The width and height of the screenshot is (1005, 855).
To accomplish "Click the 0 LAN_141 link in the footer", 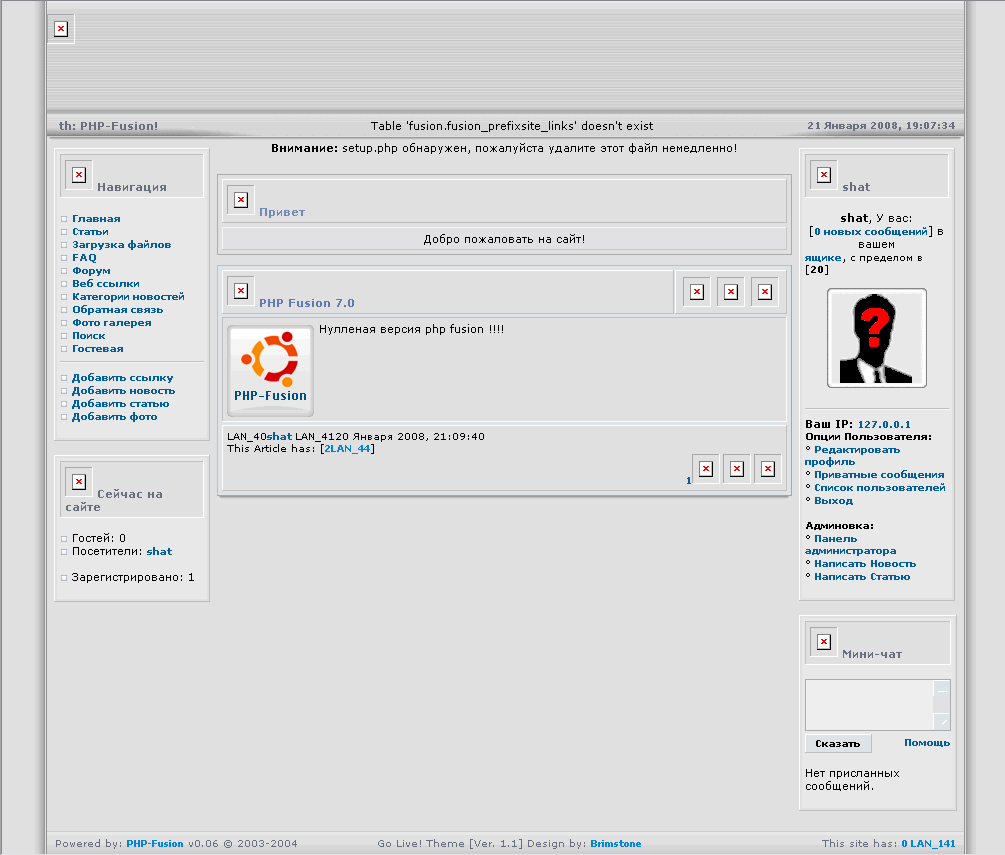I will click(928, 843).
